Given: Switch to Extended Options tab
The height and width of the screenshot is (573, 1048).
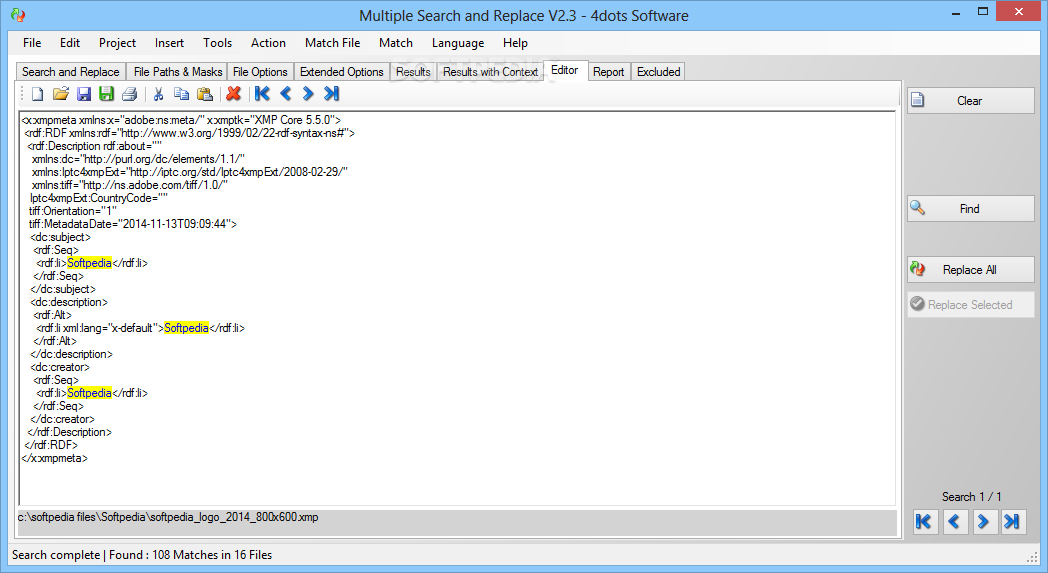Looking at the screenshot, I should [342, 72].
